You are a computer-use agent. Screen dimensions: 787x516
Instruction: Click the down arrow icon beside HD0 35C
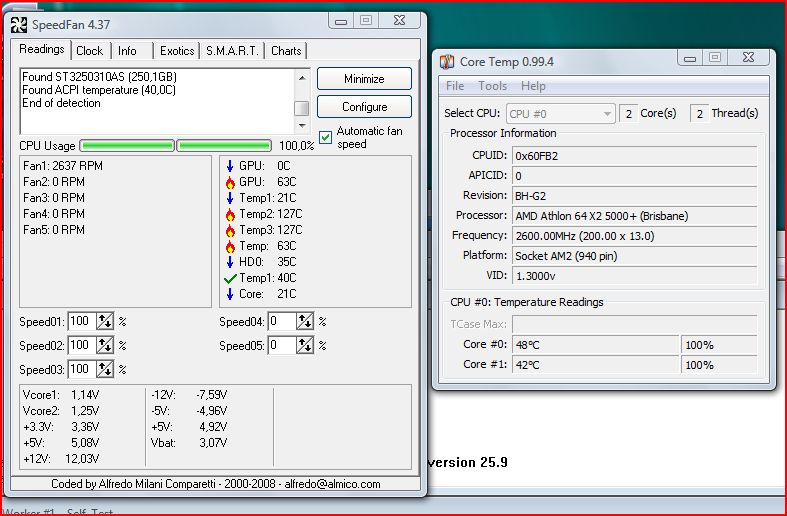click(x=230, y=262)
